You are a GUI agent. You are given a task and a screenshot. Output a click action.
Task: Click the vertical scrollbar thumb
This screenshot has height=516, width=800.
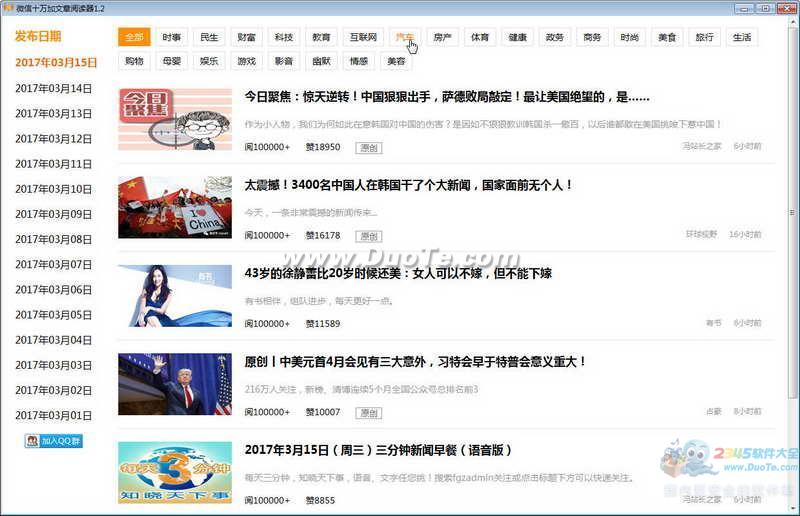792,212
